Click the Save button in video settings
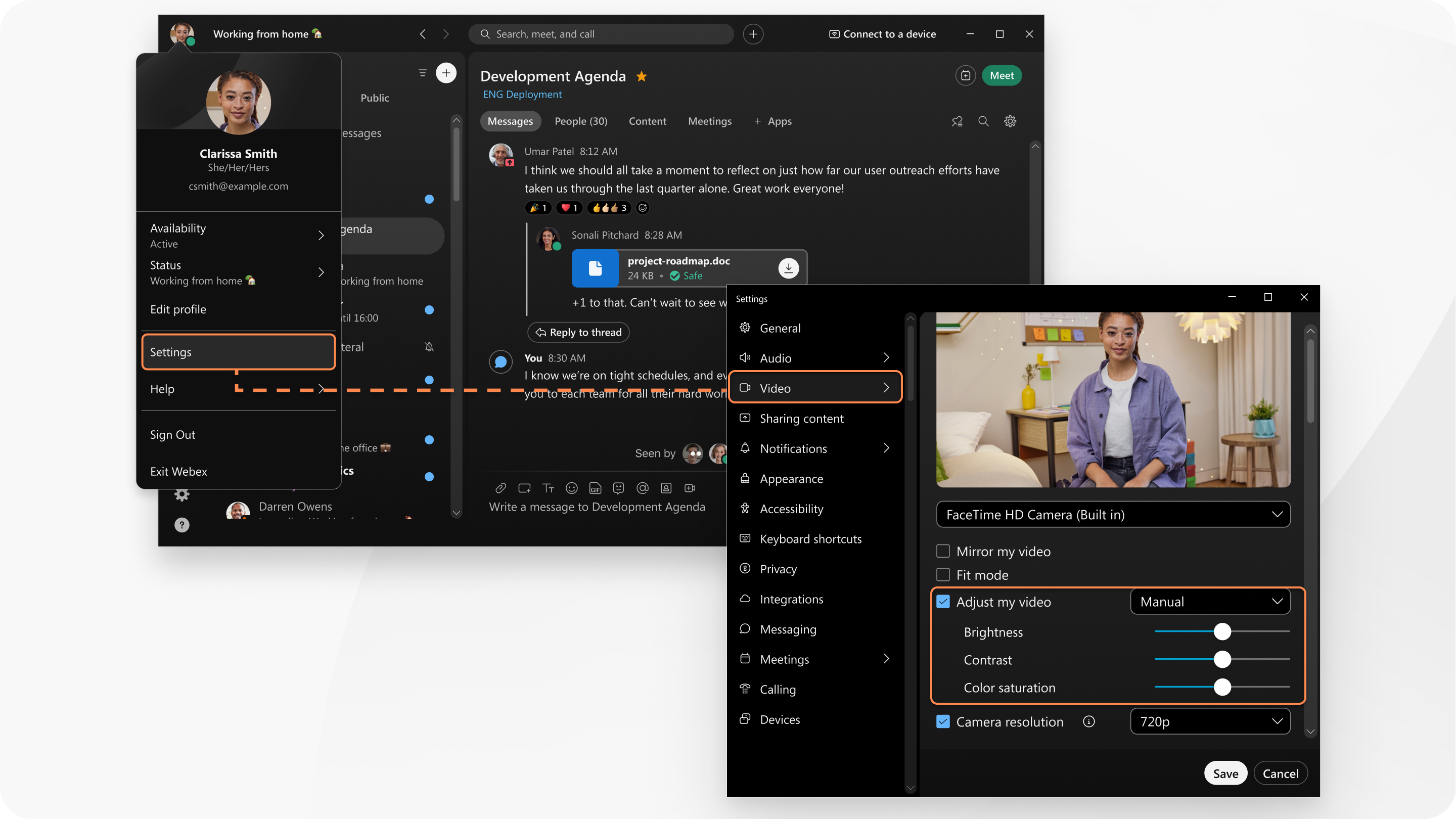The image size is (1456, 819). [1225, 773]
